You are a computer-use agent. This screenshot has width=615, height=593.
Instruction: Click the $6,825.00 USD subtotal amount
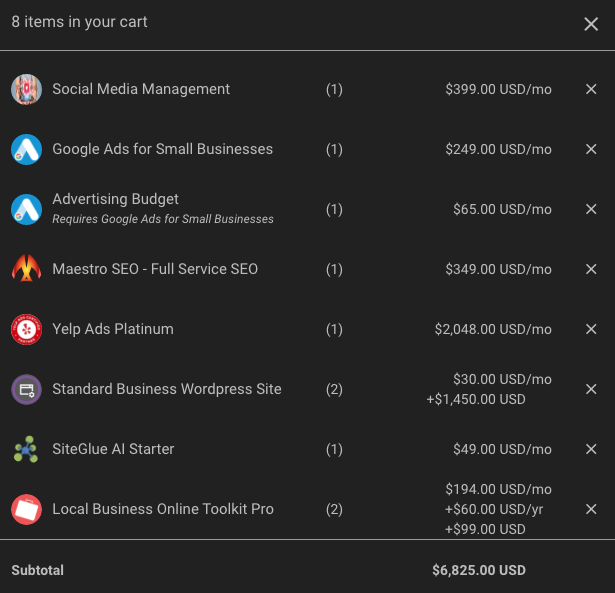click(x=479, y=570)
